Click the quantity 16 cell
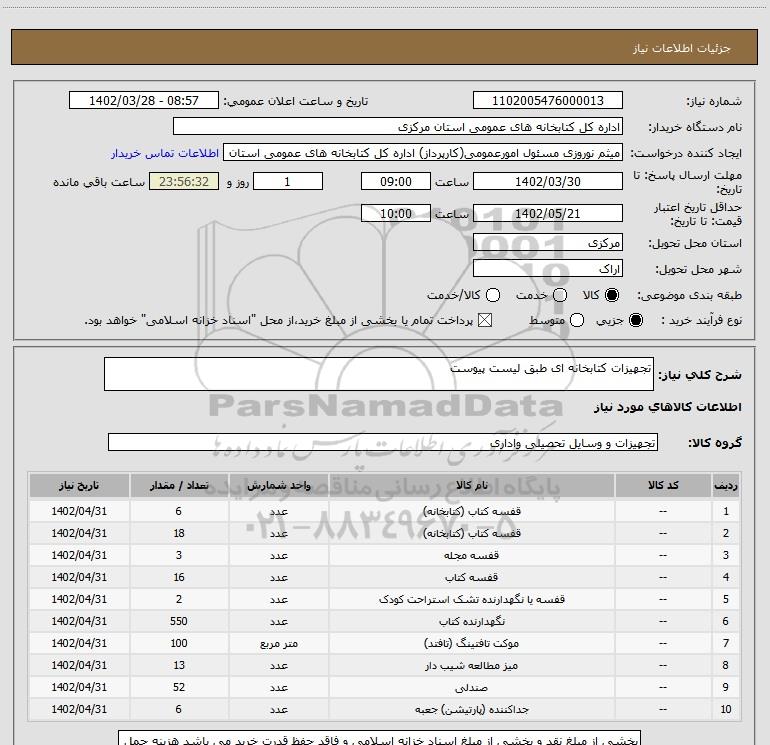 pyautogui.click(x=179, y=578)
